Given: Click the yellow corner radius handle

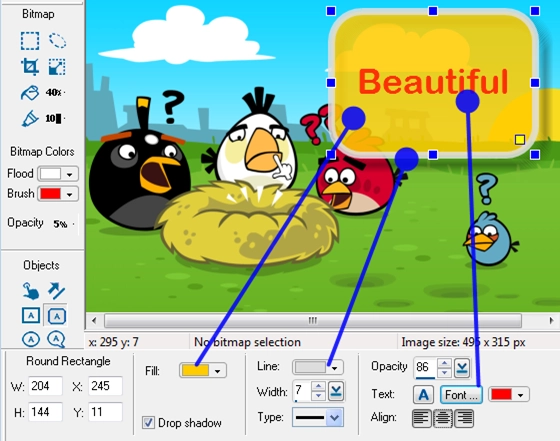Looking at the screenshot, I should pos(520,139).
